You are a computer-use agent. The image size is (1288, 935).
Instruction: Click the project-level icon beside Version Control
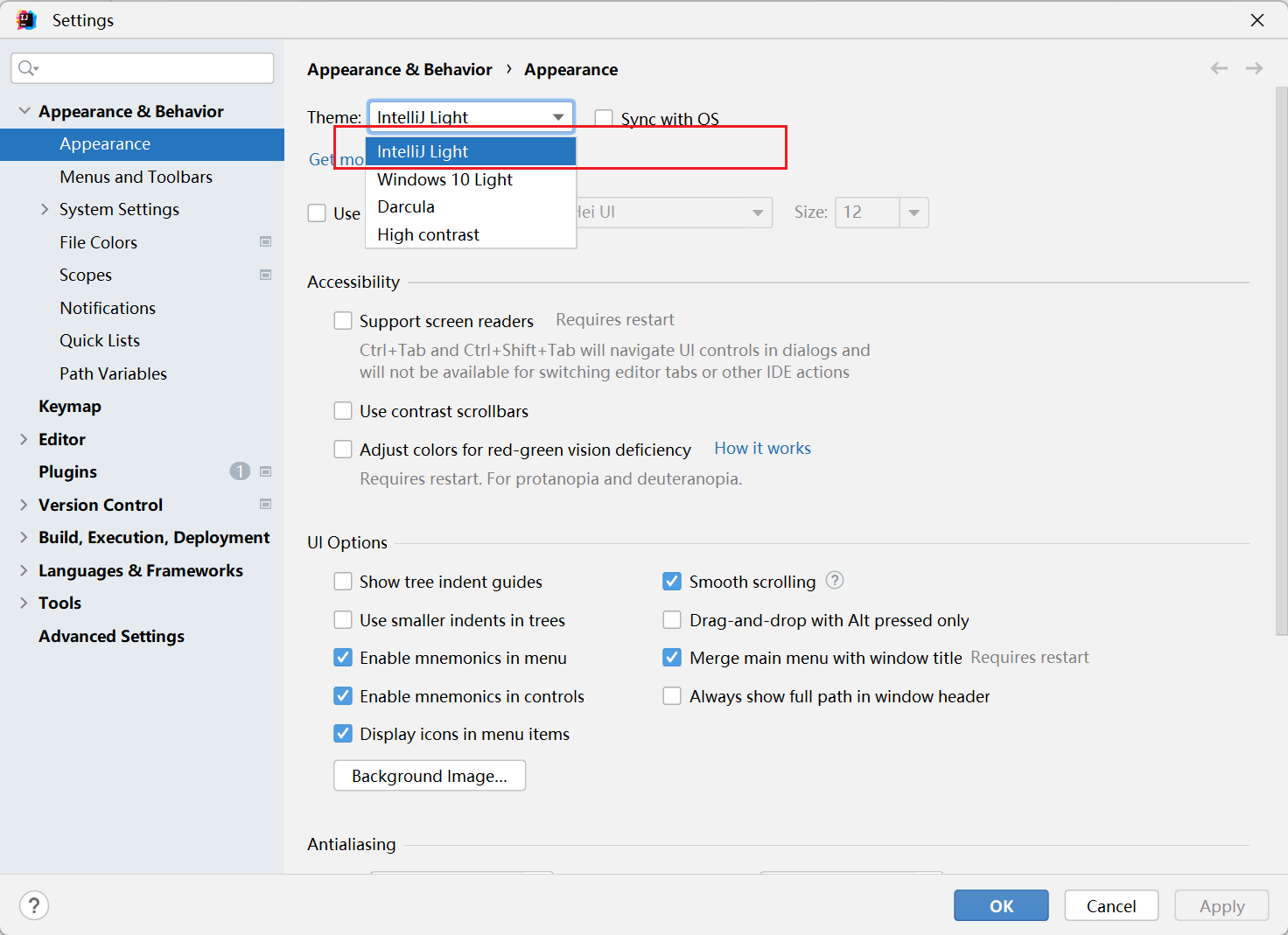[x=265, y=505]
